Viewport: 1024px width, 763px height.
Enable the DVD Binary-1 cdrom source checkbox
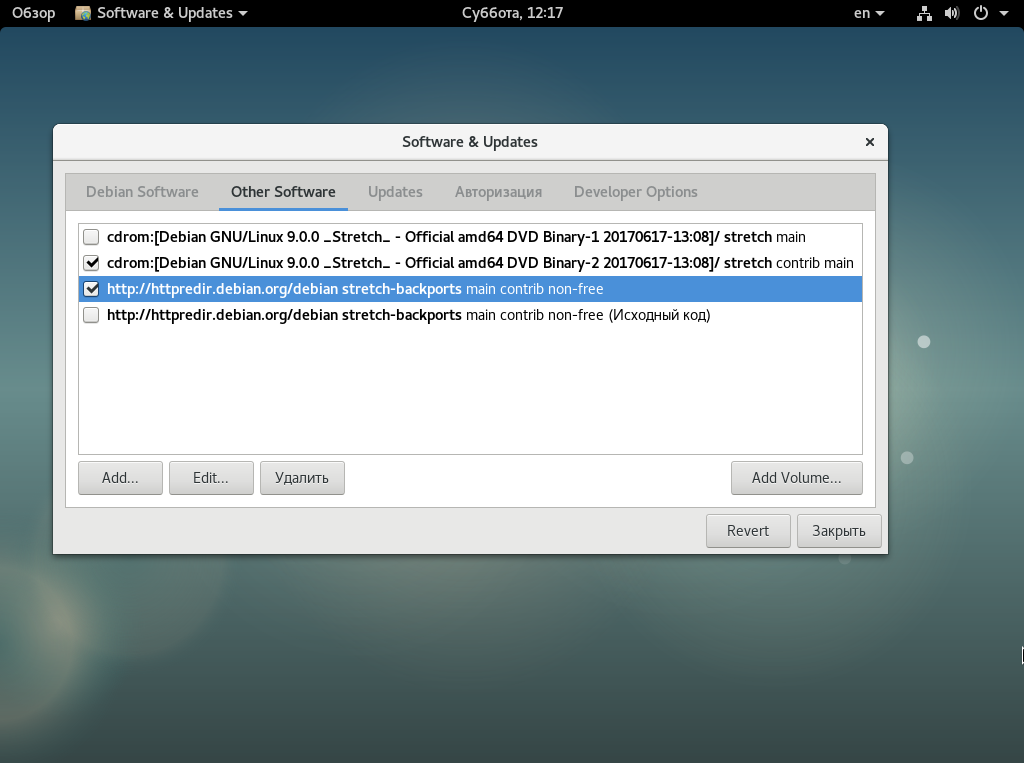(91, 237)
